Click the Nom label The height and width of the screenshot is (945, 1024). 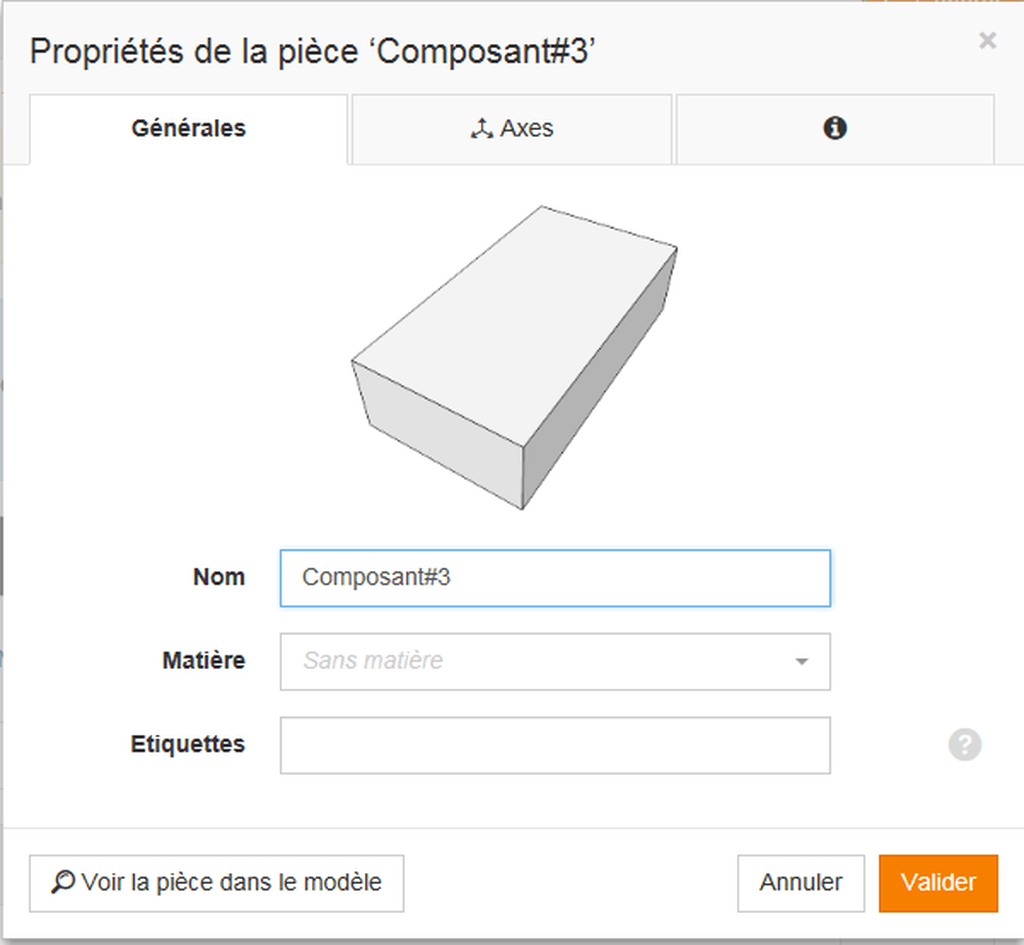(x=219, y=577)
